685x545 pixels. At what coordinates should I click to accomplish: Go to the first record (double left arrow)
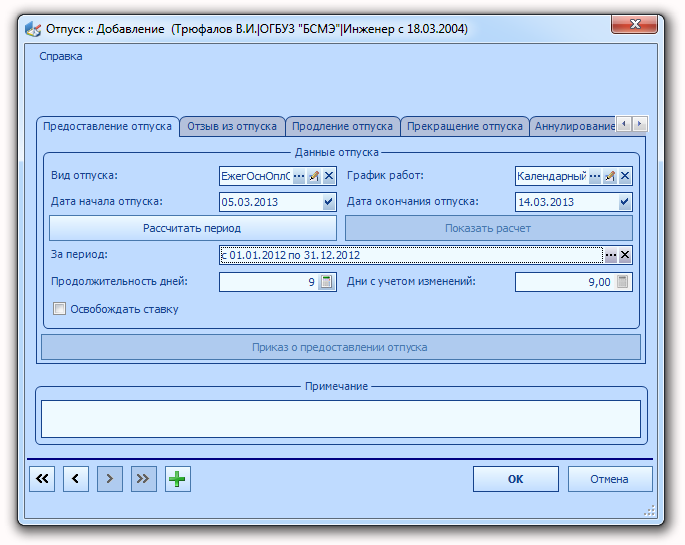pyautogui.click(x=42, y=479)
